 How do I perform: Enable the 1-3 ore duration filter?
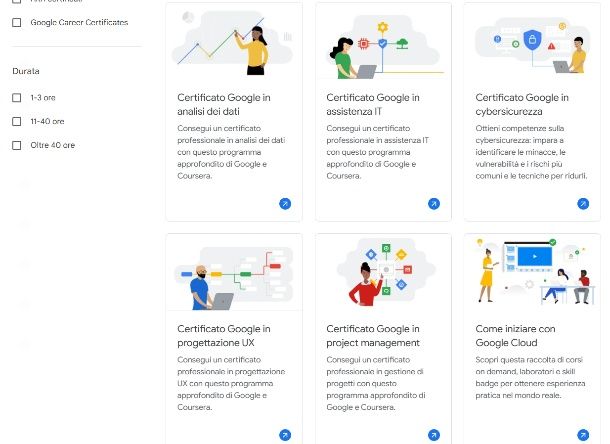(x=17, y=98)
